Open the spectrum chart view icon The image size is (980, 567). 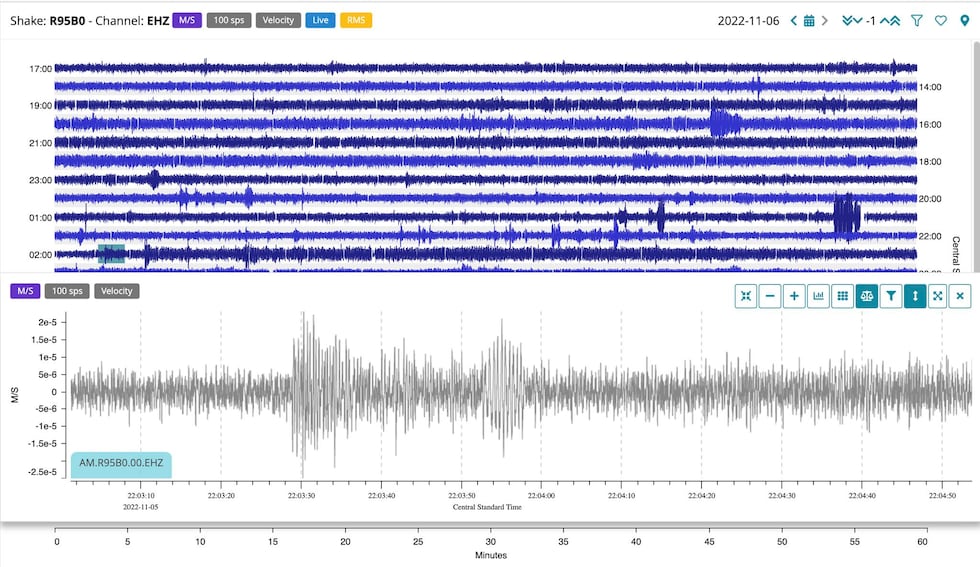coord(818,296)
